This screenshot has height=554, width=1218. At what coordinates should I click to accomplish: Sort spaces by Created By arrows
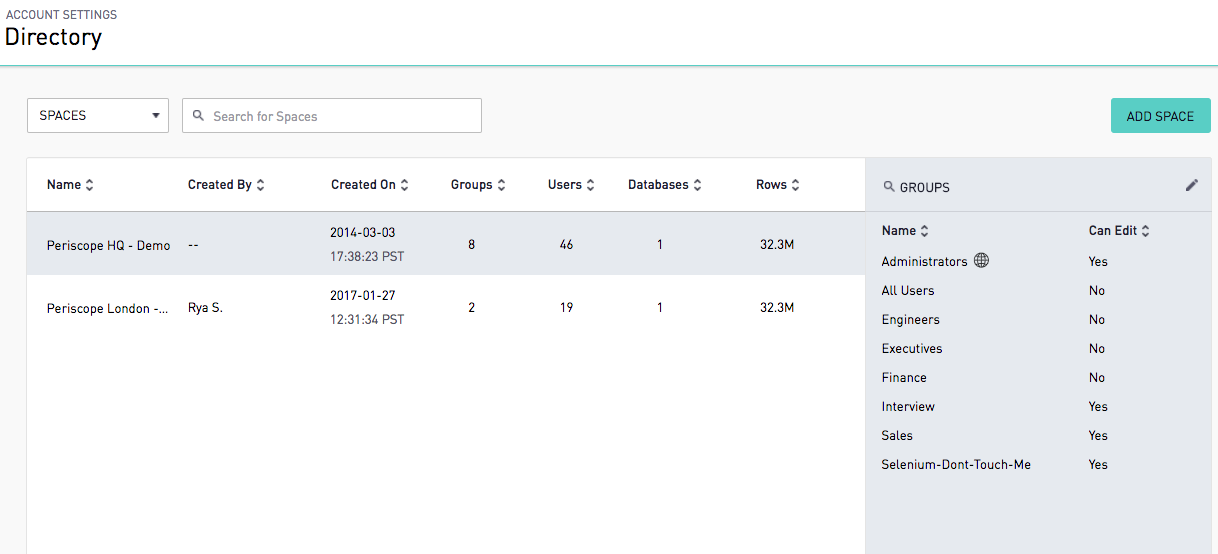[x=261, y=185]
